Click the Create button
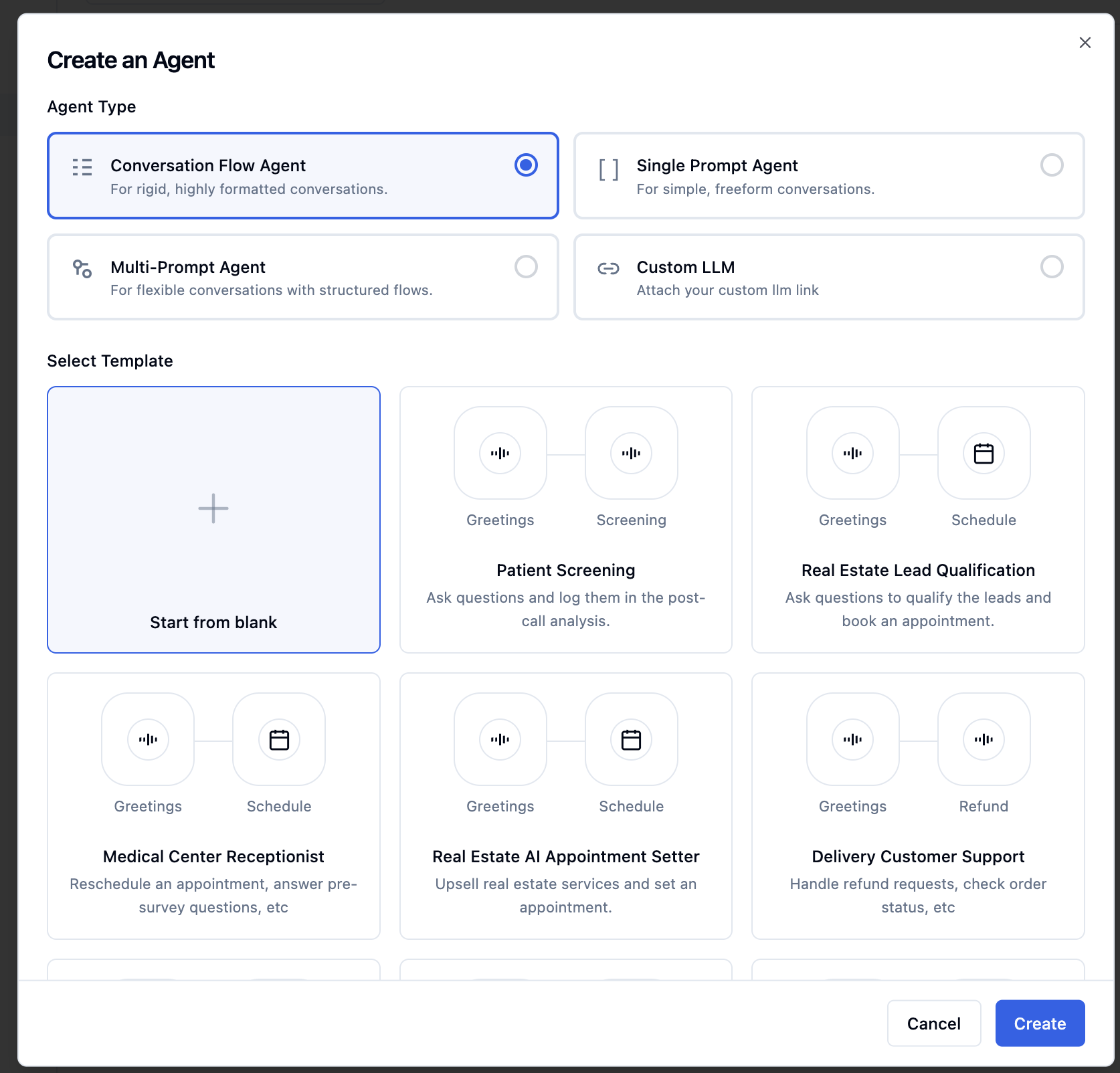This screenshot has height=1073, width=1120. click(1039, 1023)
